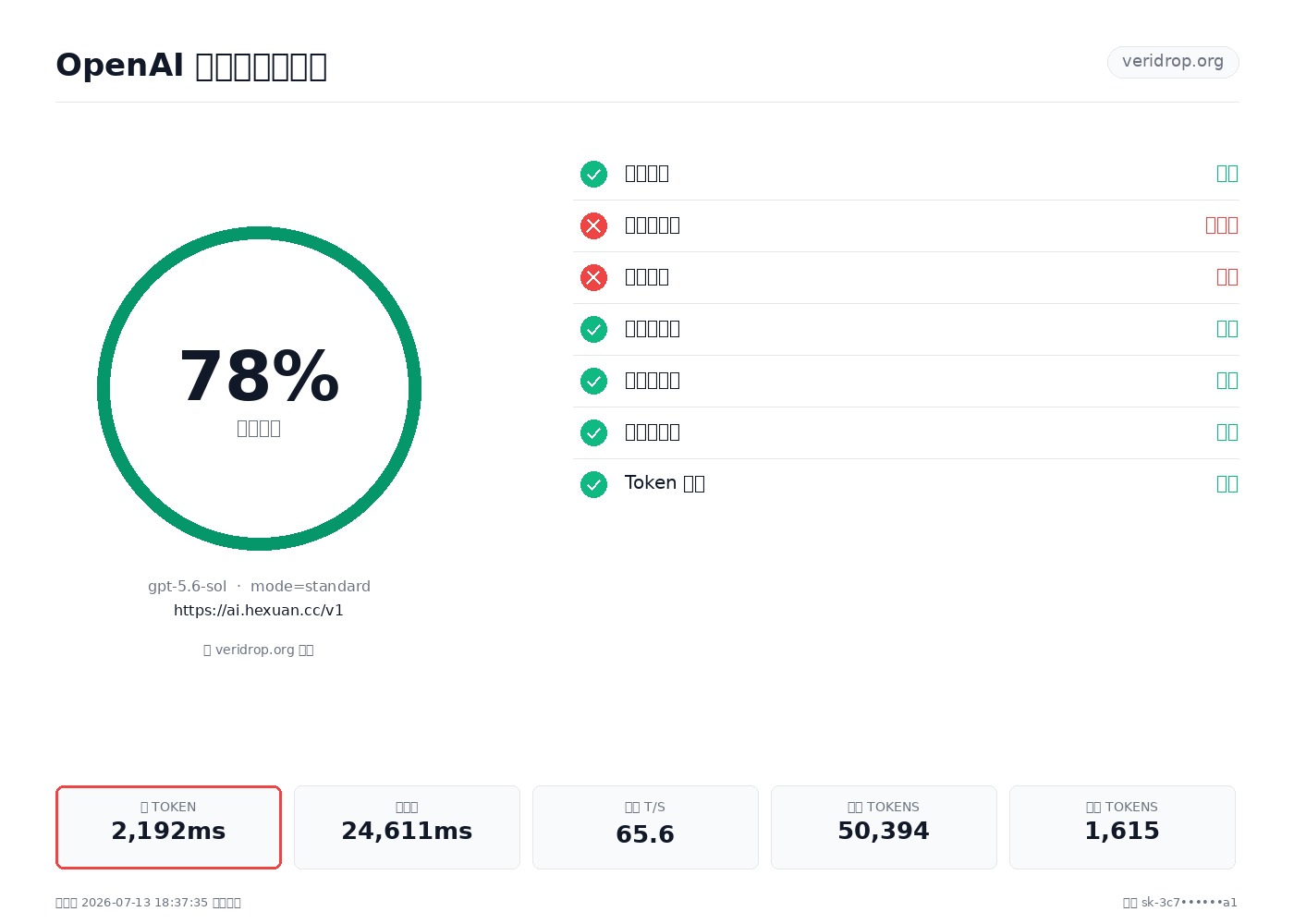Click the gpt-5.6-sol mode=standard model text
The width and height of the screenshot is (1294, 924).
click(259, 586)
